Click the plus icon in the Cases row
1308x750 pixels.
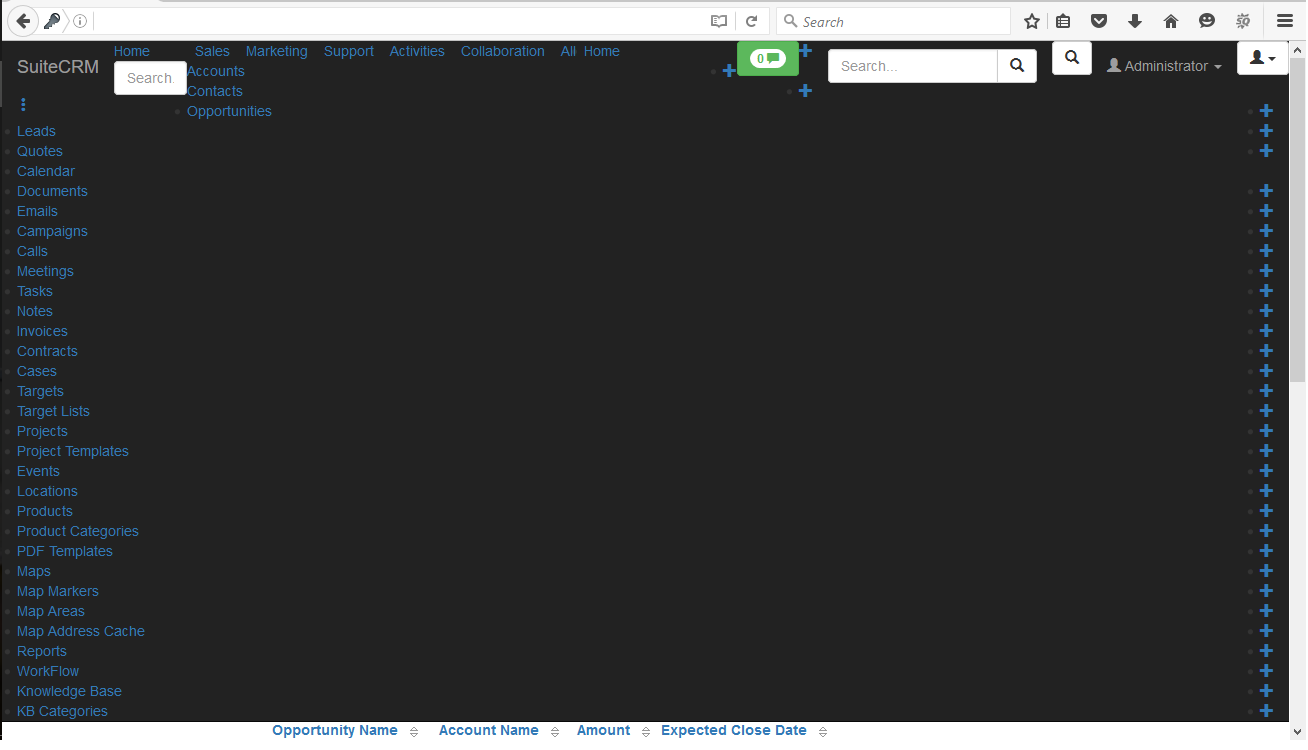(x=1266, y=371)
